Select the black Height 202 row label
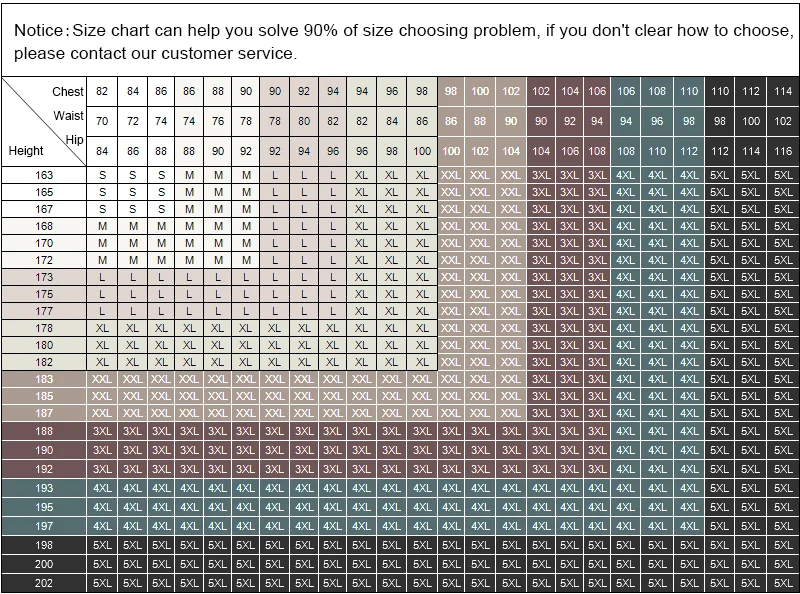Viewport: 800px width, 594px height. coord(44,583)
